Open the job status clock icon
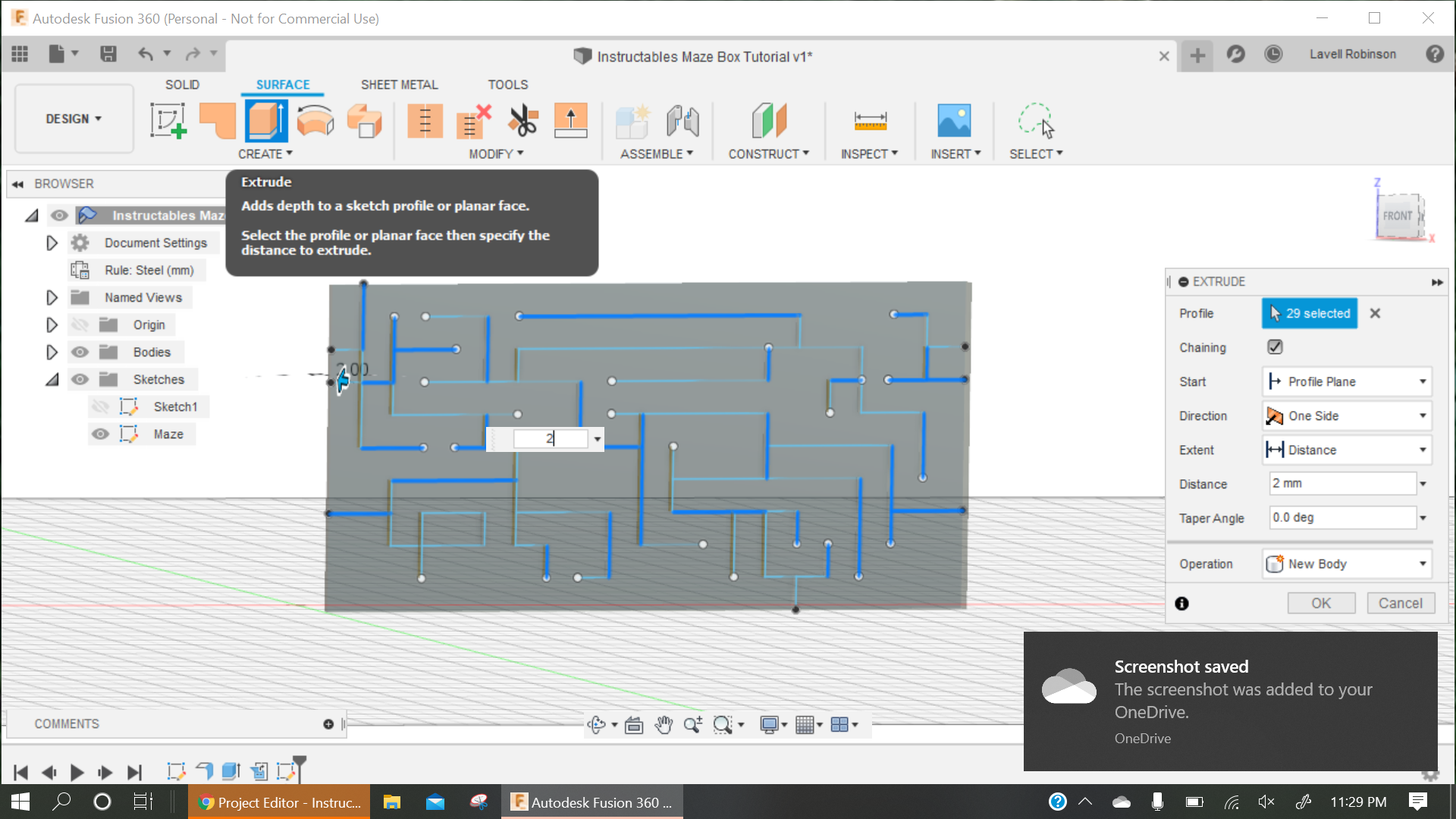 click(1273, 54)
